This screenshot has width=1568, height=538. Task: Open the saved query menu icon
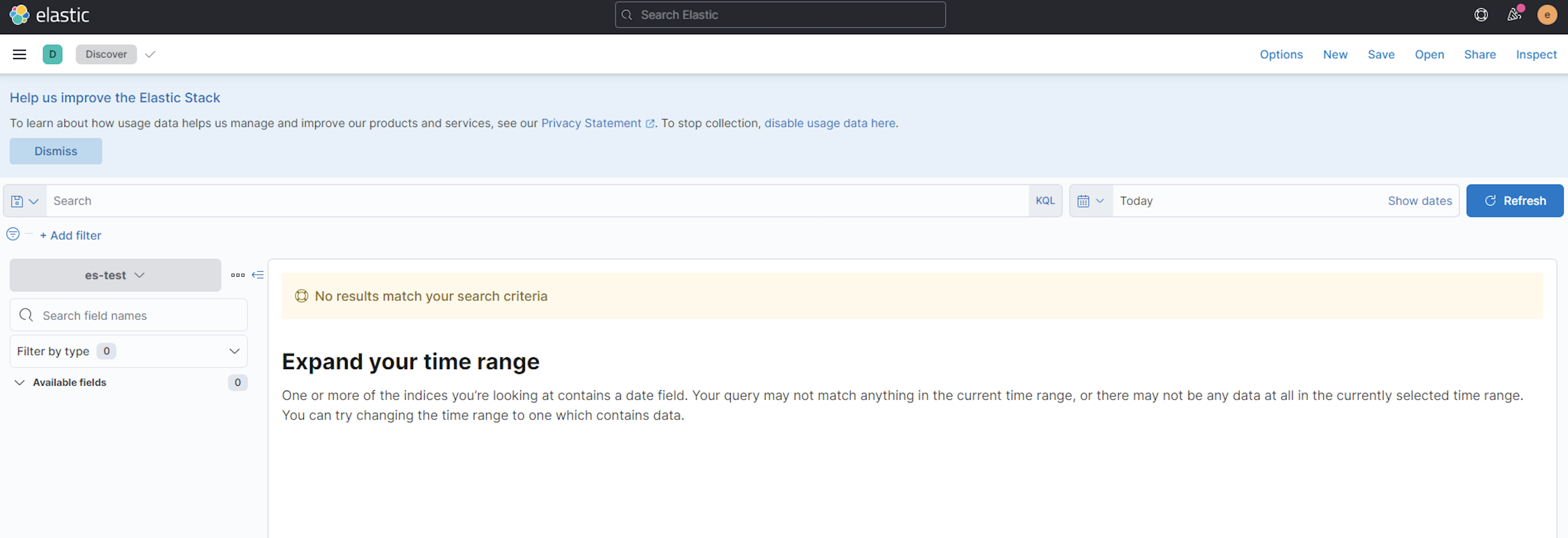pyautogui.click(x=24, y=201)
